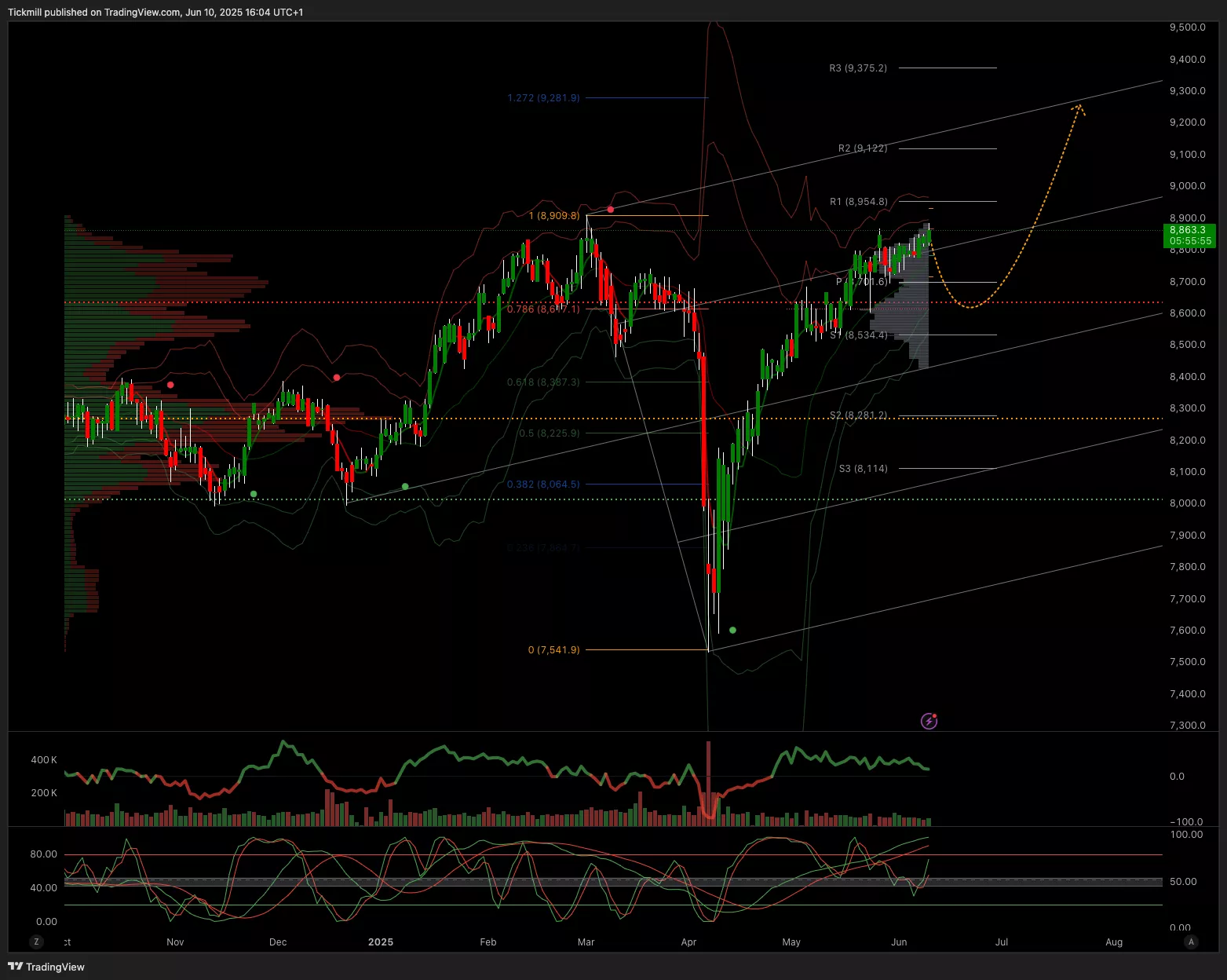Click the green 8,863.3 current price label

click(x=1189, y=230)
